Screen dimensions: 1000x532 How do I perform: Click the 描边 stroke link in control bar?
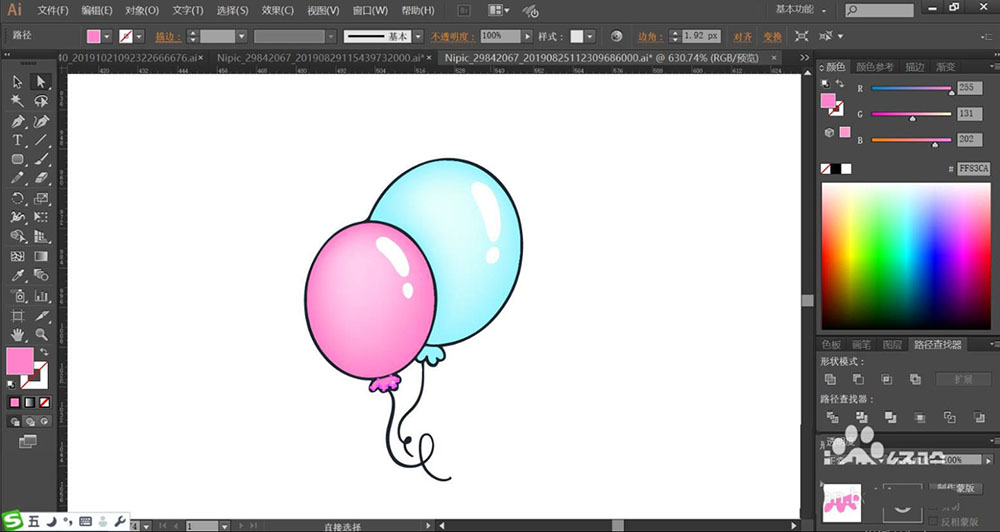point(168,36)
